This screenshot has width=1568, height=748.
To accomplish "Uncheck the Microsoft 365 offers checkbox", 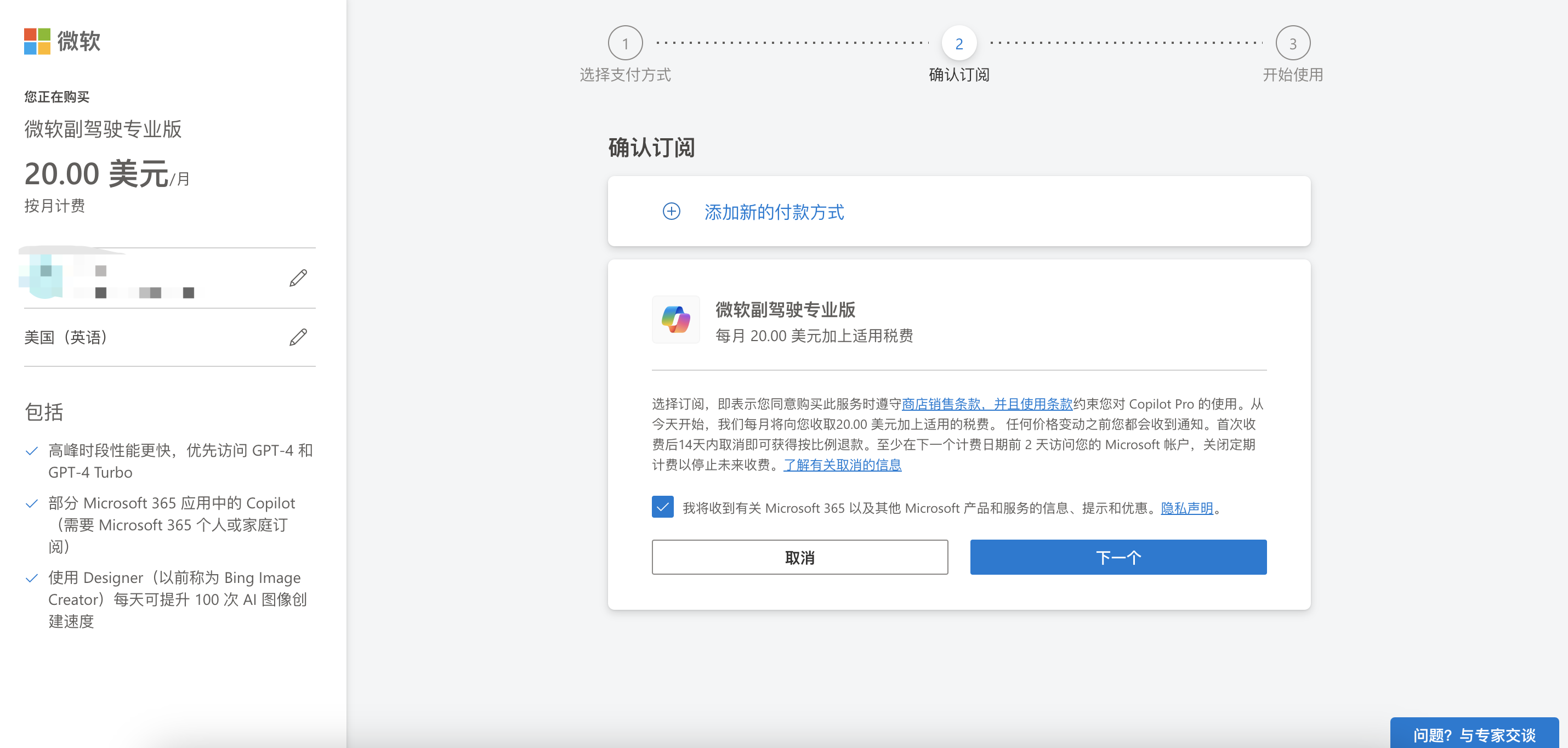I will [663, 507].
